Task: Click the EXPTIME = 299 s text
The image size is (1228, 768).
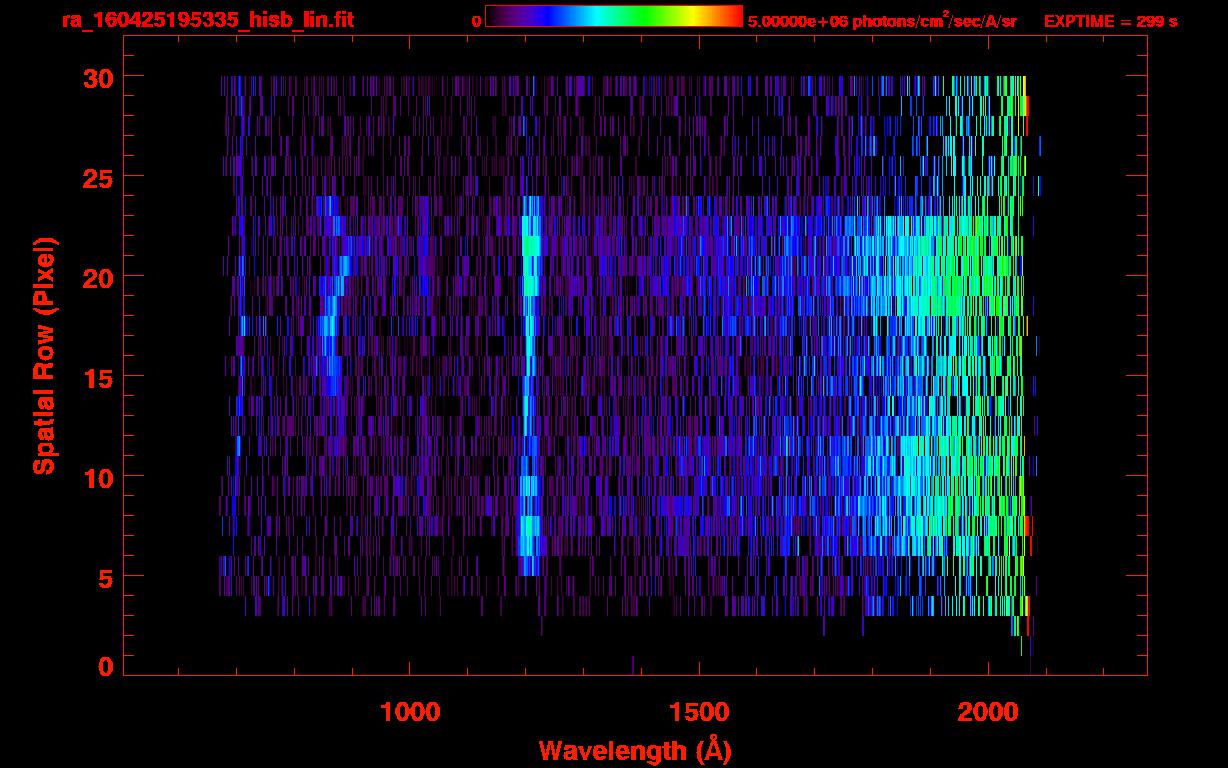Action: (x=1110, y=21)
